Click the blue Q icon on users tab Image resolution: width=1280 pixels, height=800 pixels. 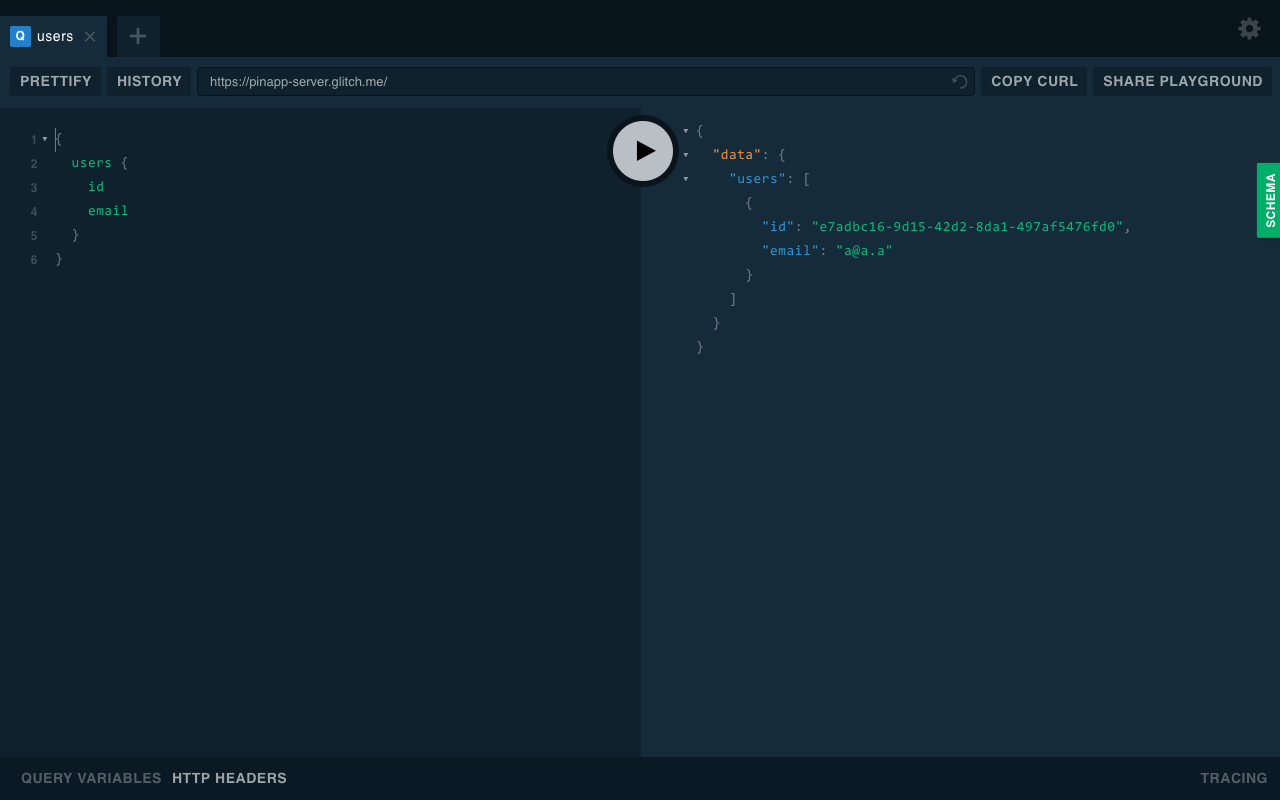tap(20, 36)
